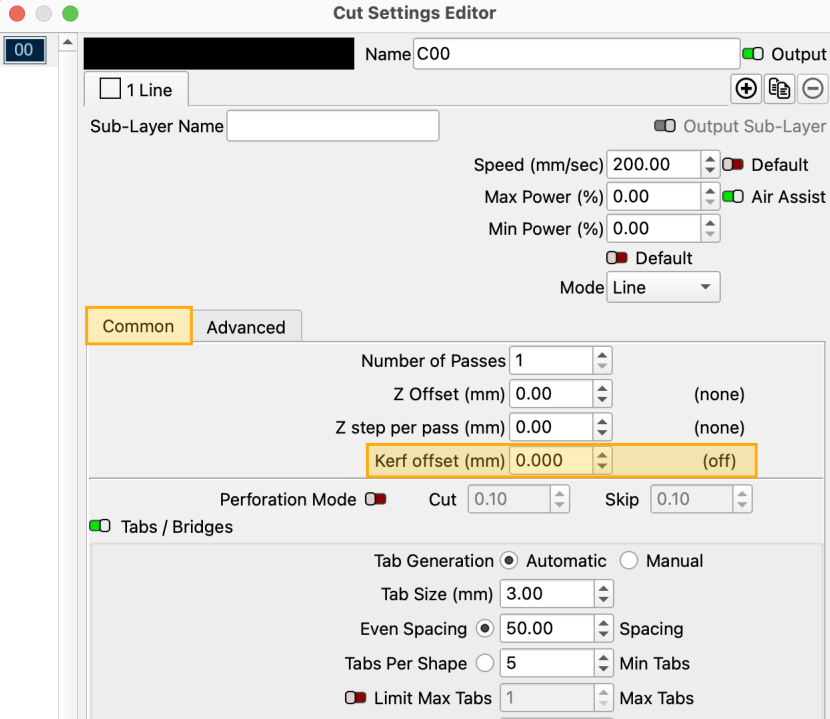Screen dimensions: 830x719
Task: Click the remove sub-layer minus icon
Action: [813, 89]
